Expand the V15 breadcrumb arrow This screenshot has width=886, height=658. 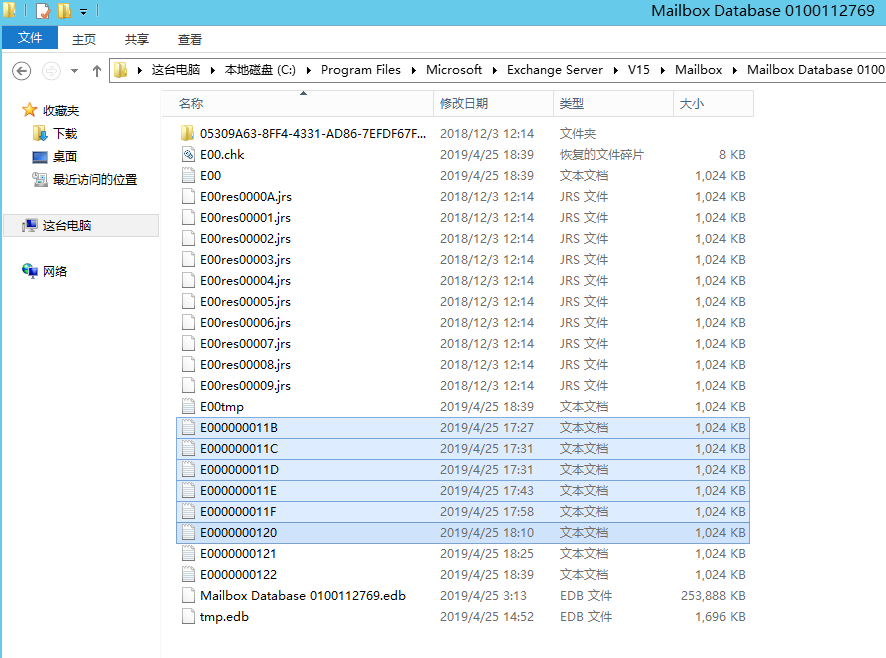pyautogui.click(x=662, y=70)
